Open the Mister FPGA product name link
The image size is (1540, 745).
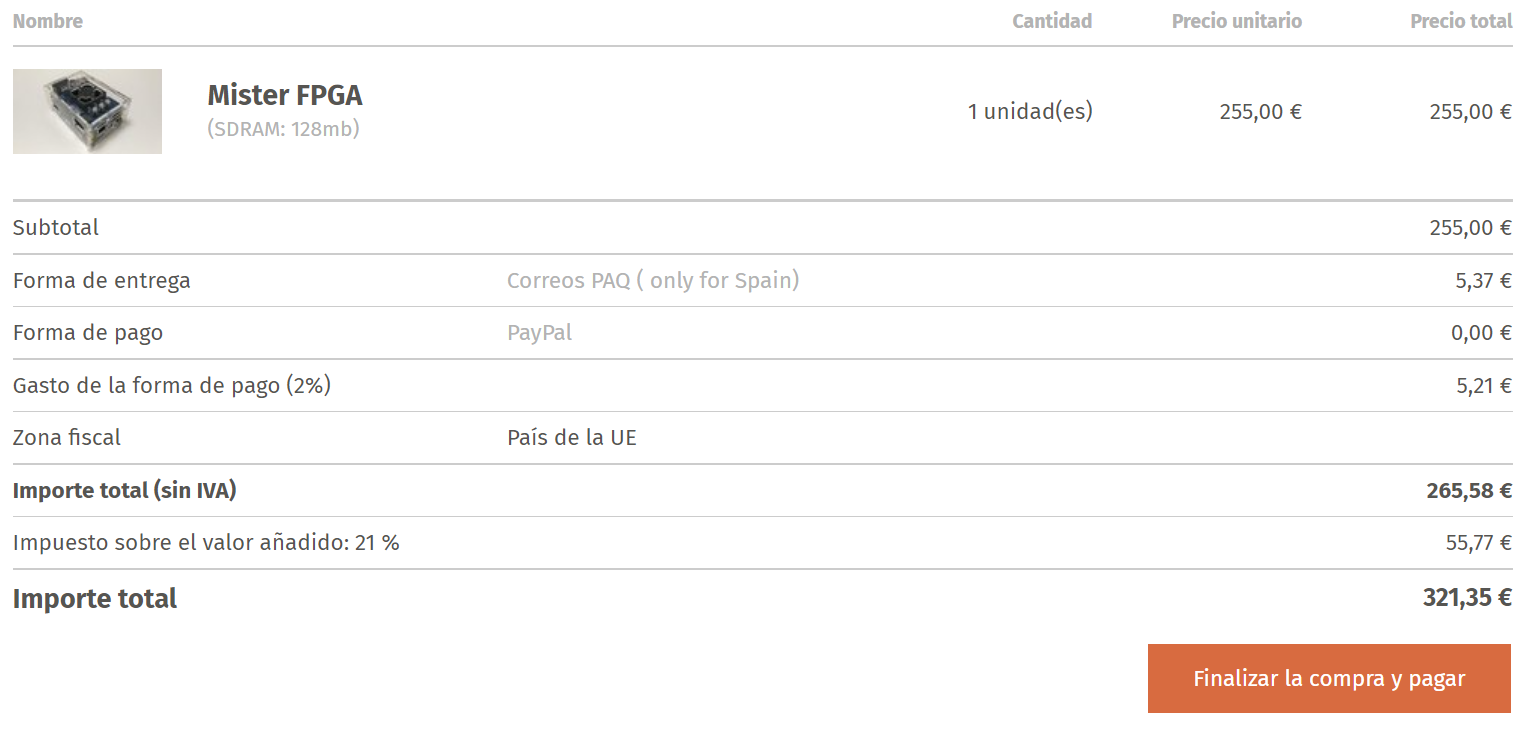[x=284, y=95]
